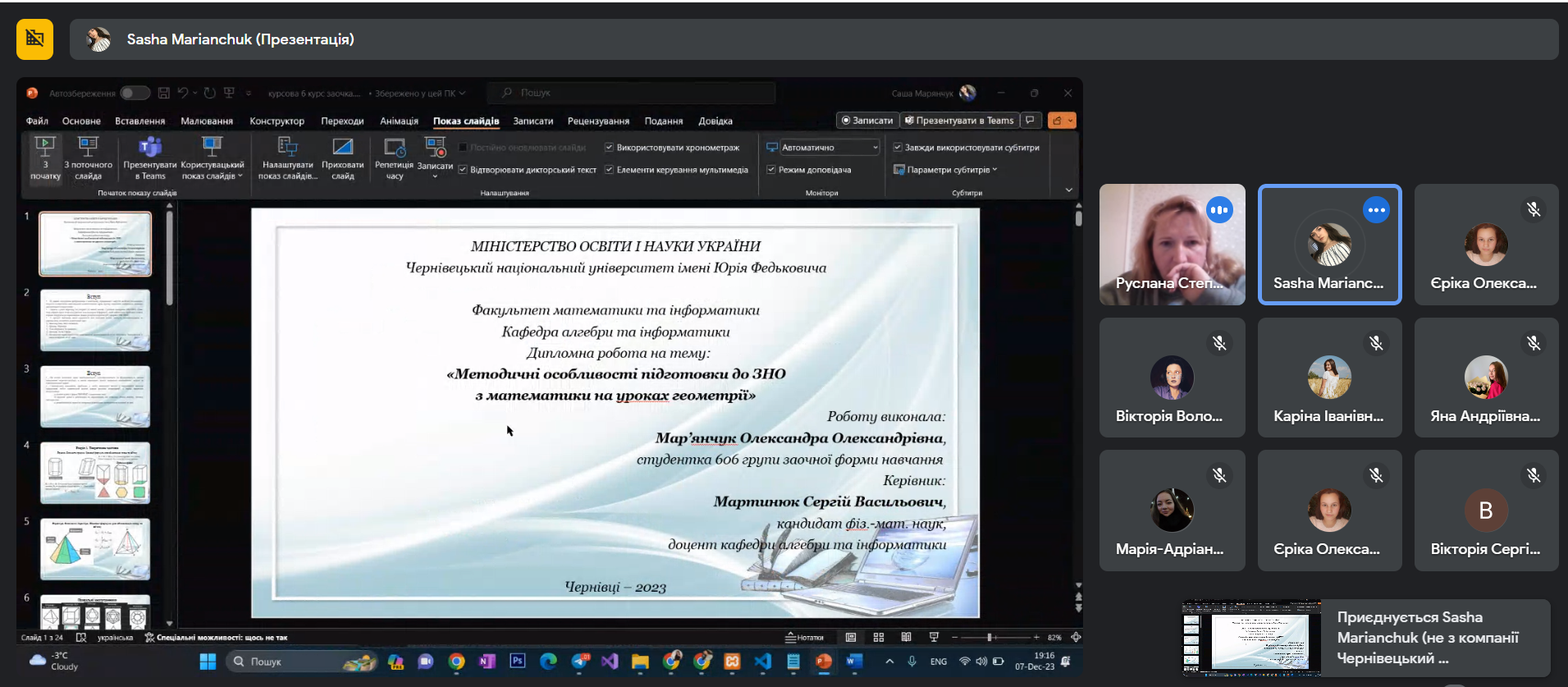Click the disabled-captions icon in Meet header
Screen dimensions: 1568x687
[x=34, y=39]
